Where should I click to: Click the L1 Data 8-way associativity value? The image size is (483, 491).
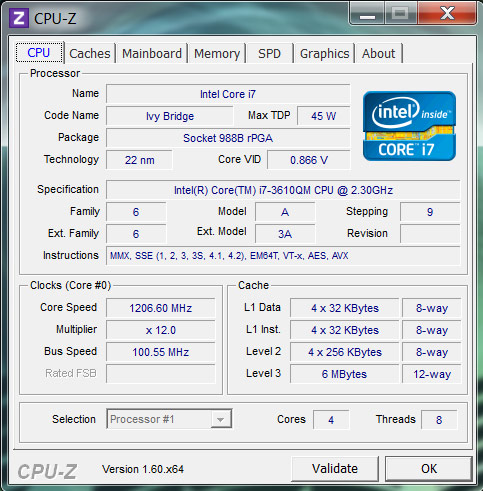[432, 308]
